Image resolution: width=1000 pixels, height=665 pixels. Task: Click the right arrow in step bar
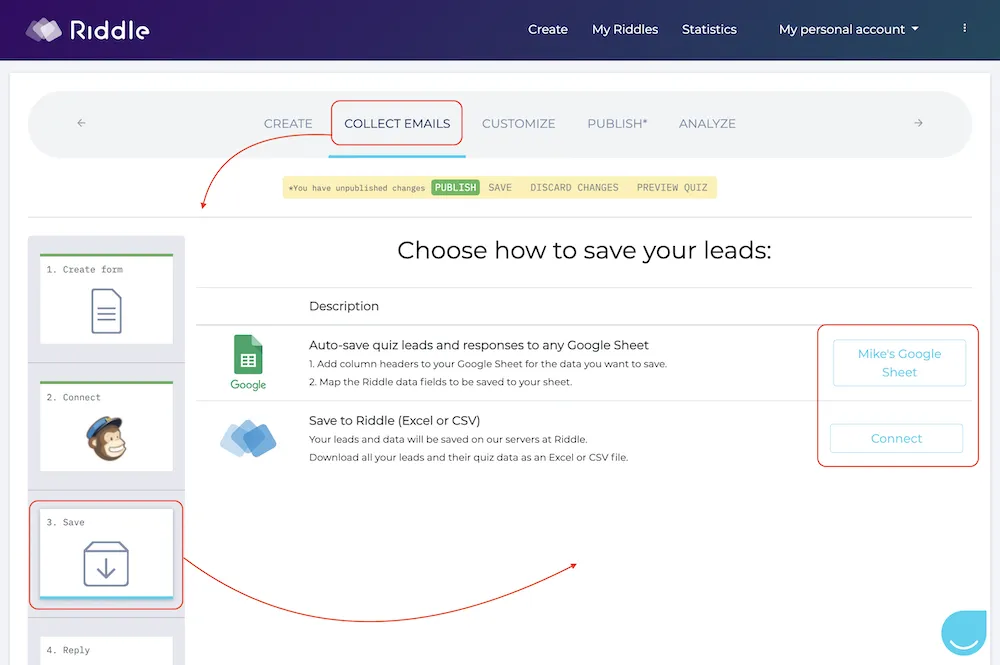[918, 123]
